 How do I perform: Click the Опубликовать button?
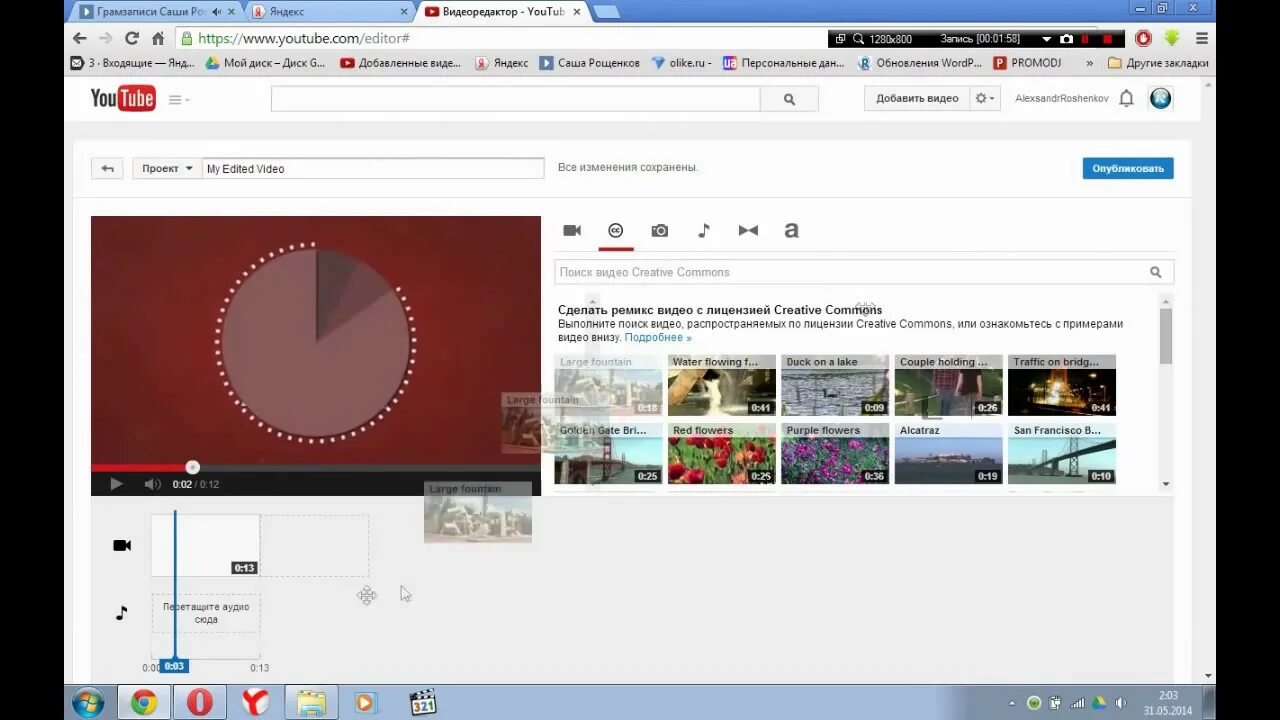(1128, 169)
